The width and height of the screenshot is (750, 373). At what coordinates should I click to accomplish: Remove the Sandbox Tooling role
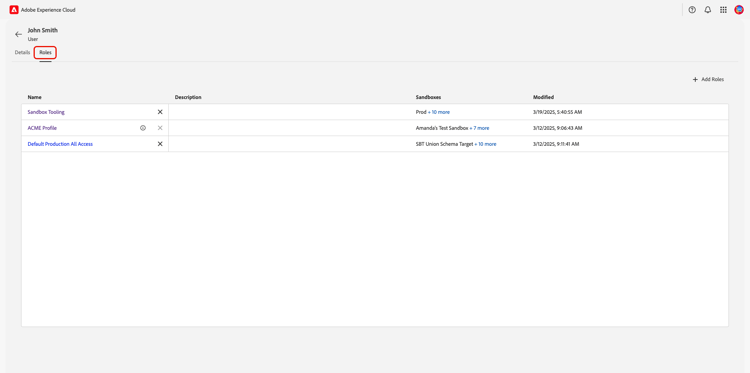160,112
